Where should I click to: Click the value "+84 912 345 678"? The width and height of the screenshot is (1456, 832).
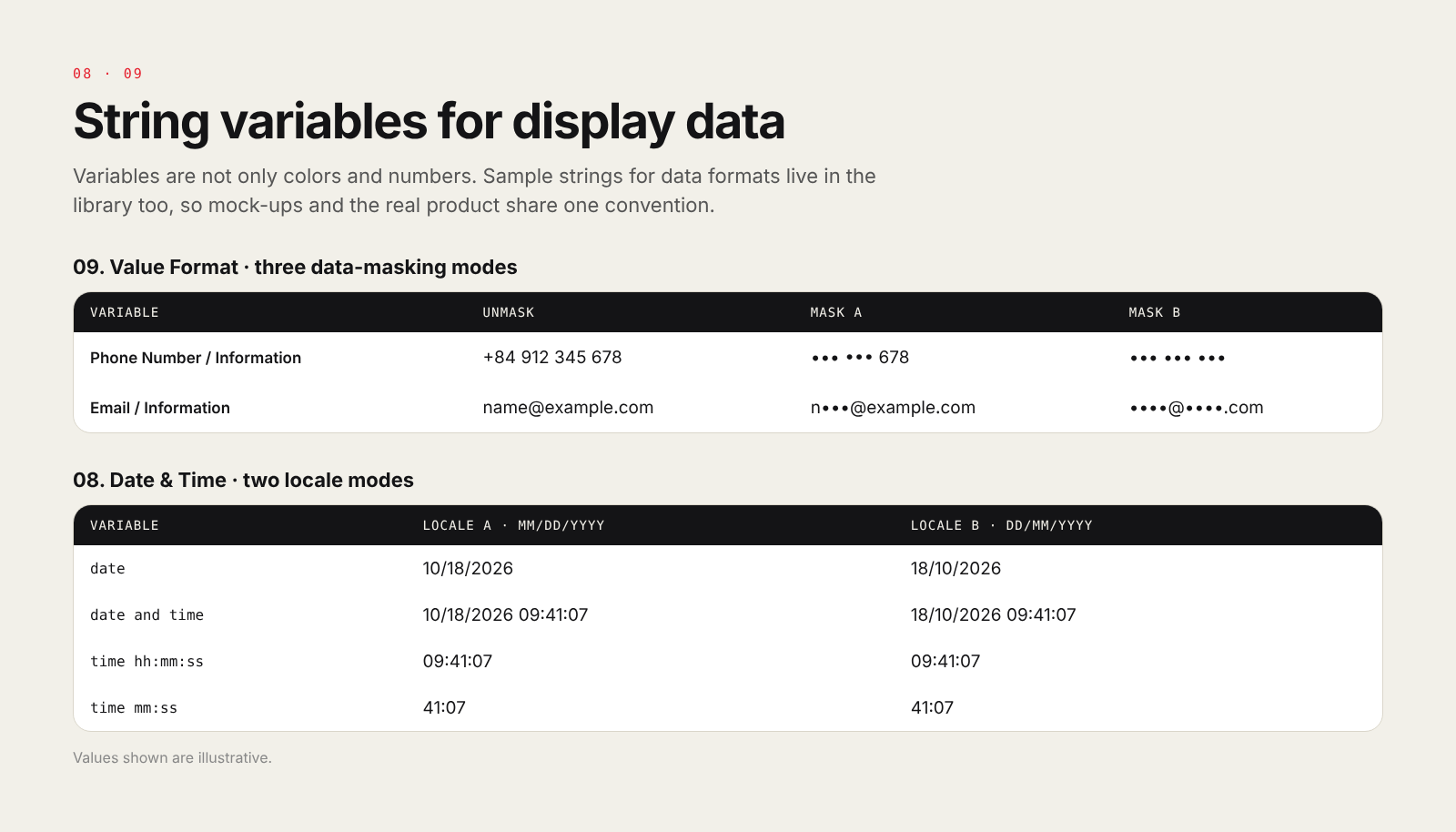pyautogui.click(x=552, y=357)
